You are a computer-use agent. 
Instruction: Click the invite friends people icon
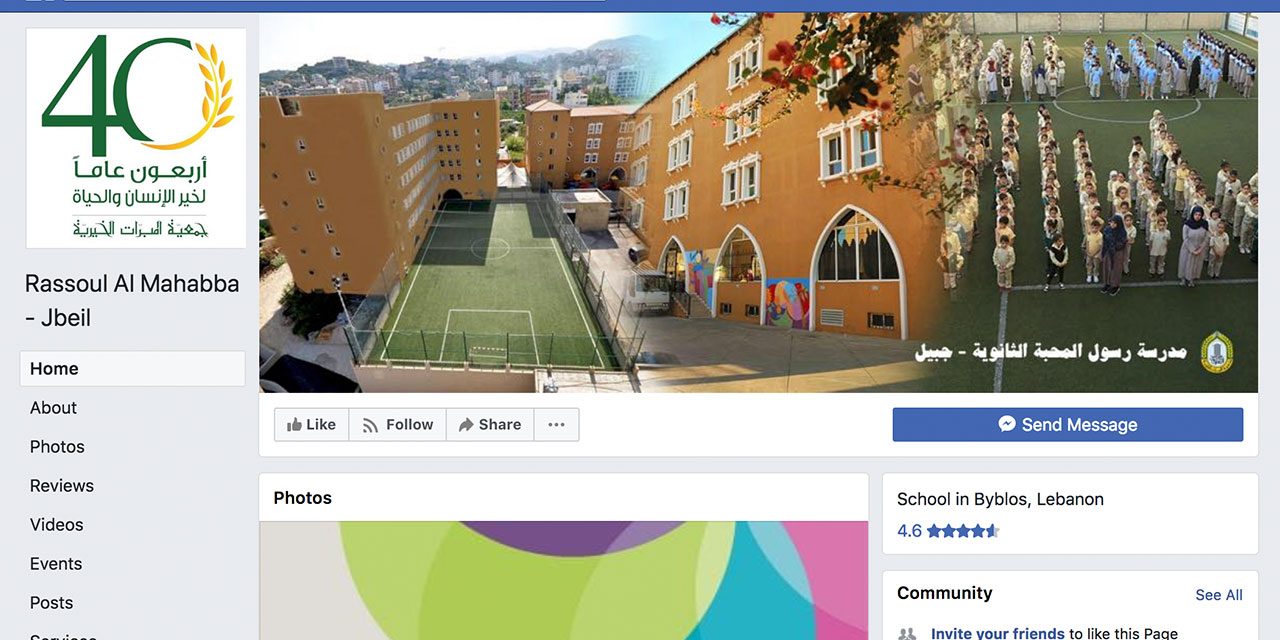tap(907, 633)
